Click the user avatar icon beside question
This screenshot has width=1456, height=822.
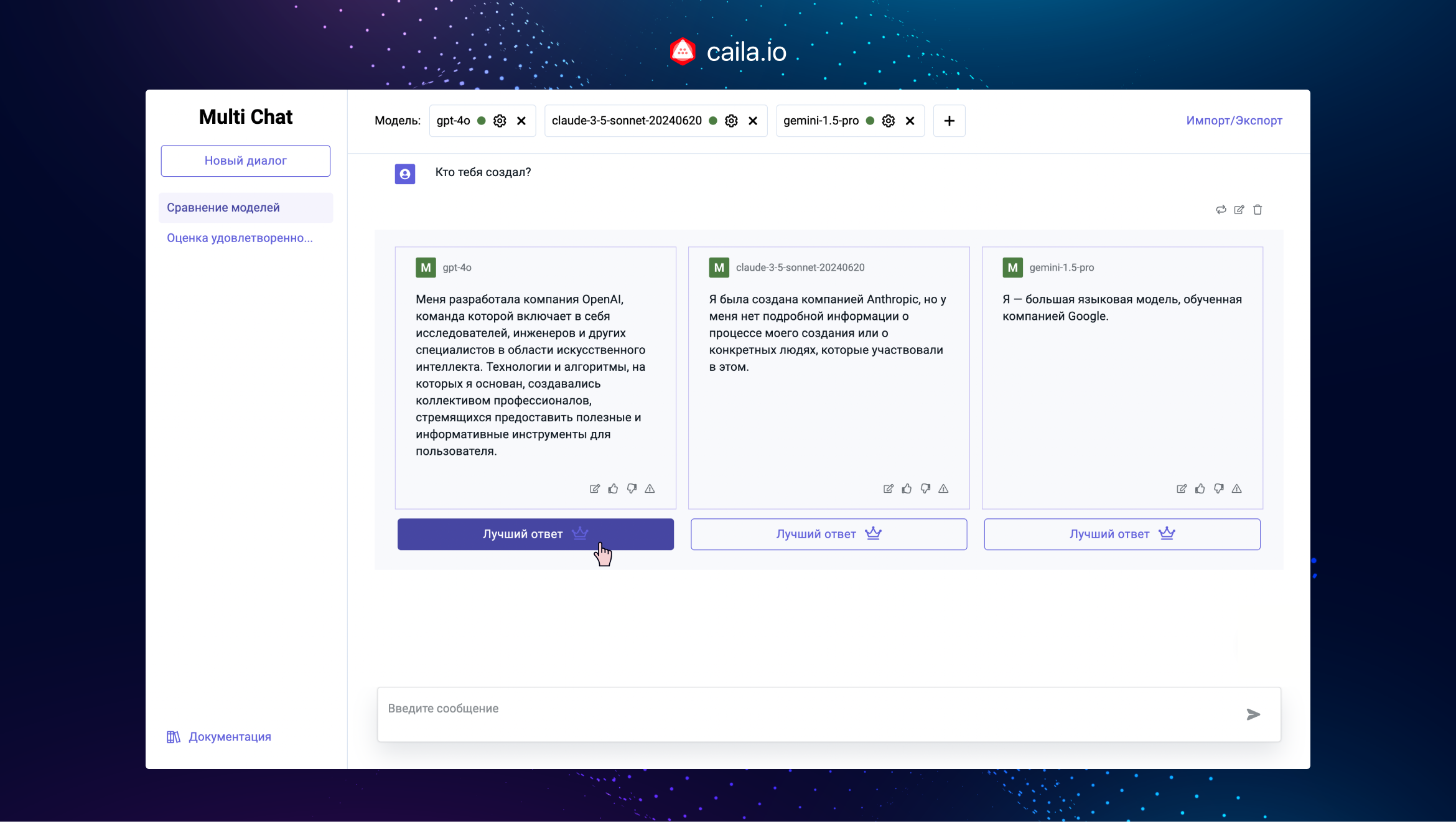[x=405, y=174]
